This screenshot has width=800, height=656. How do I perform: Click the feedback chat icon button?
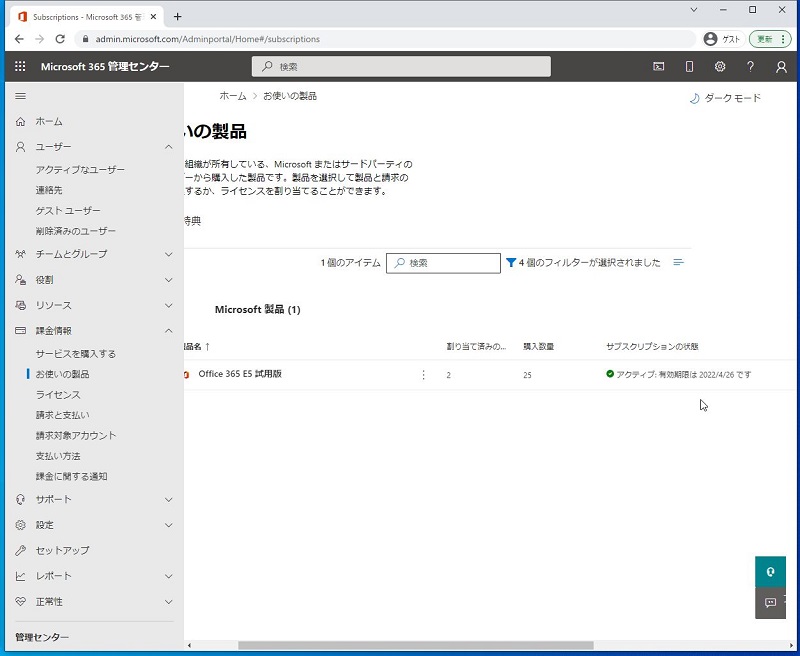pyautogui.click(x=770, y=602)
